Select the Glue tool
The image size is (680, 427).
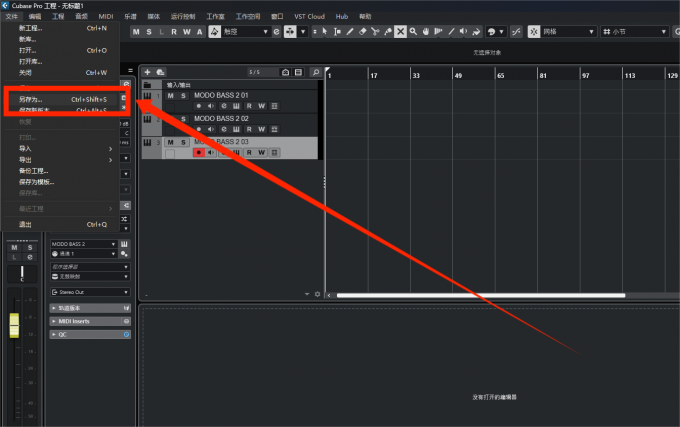(x=388, y=32)
